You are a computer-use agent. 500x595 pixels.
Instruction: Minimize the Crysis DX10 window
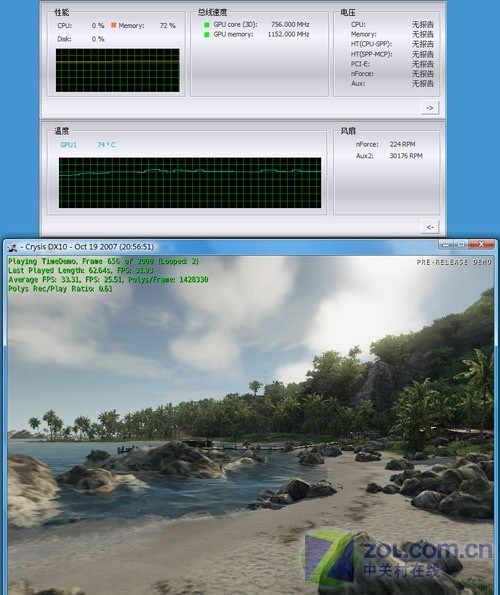tap(446, 244)
